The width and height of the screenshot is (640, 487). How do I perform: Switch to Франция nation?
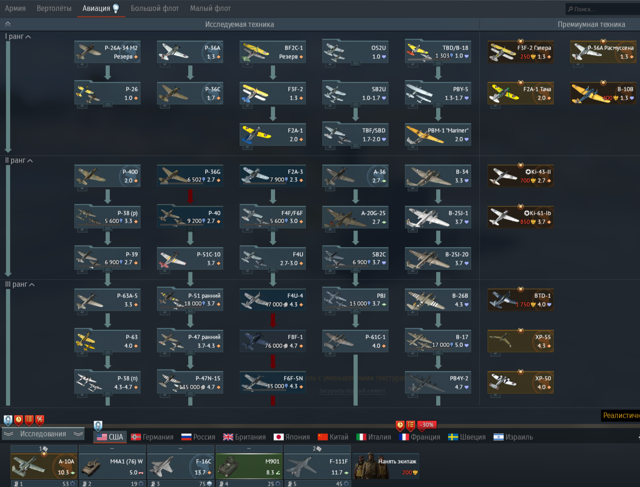click(420, 437)
